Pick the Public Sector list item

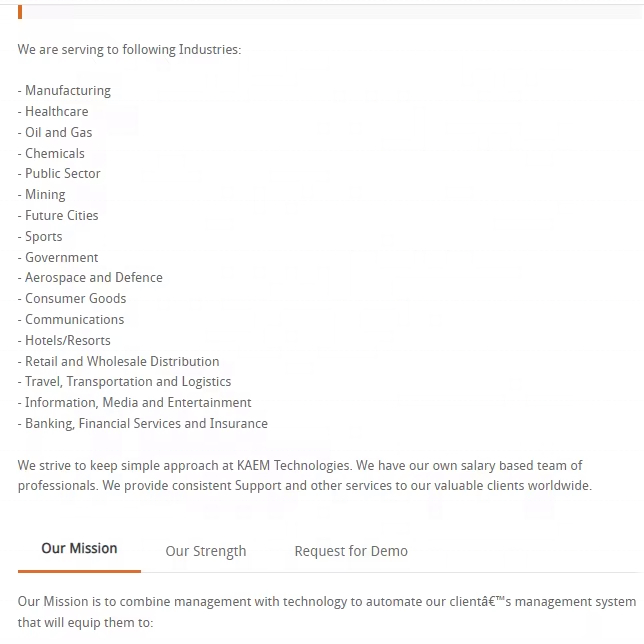(62, 174)
